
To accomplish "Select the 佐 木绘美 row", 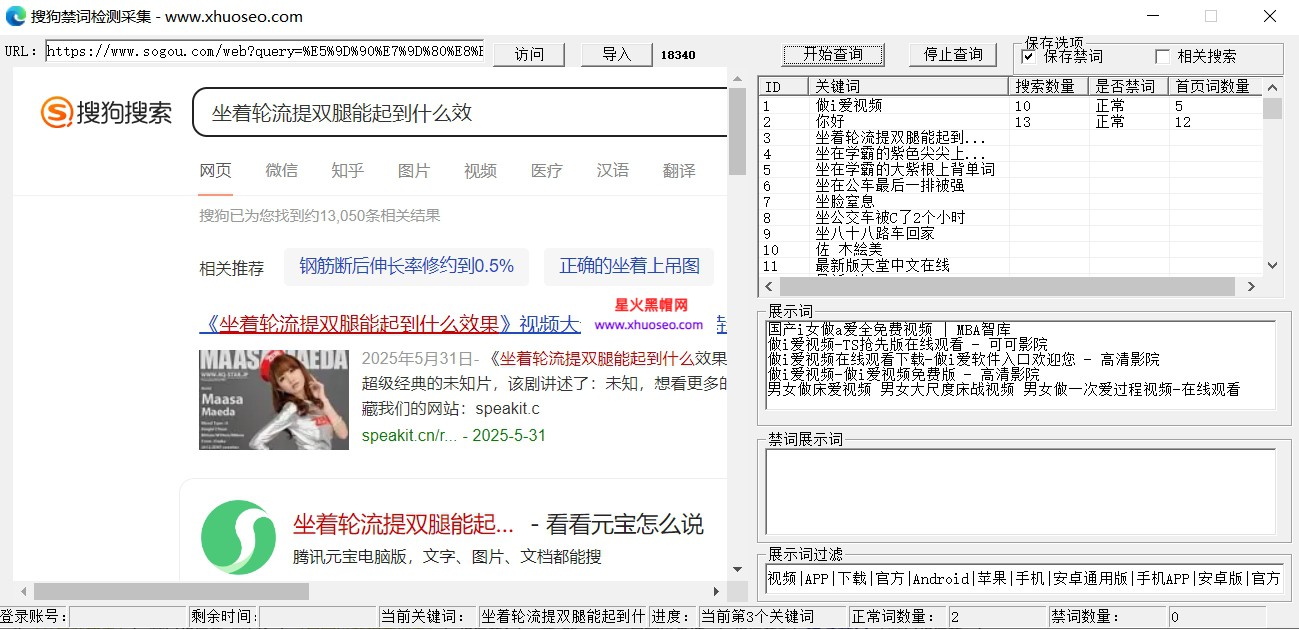I will pyautogui.click(x=1010, y=249).
